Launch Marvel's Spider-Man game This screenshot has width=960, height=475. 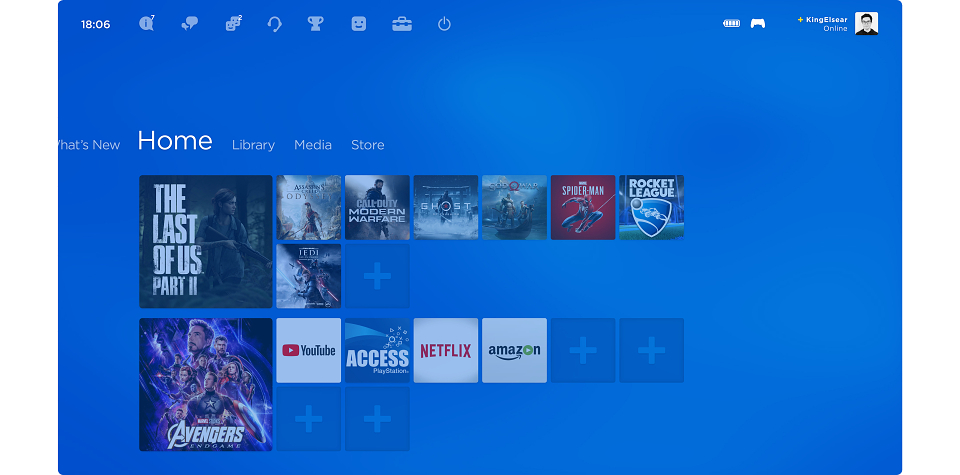coord(583,208)
